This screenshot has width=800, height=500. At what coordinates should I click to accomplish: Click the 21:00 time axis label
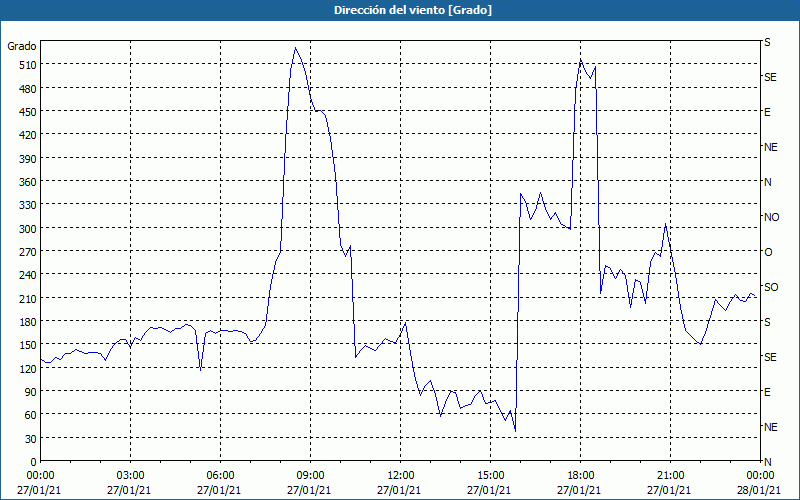(670, 476)
